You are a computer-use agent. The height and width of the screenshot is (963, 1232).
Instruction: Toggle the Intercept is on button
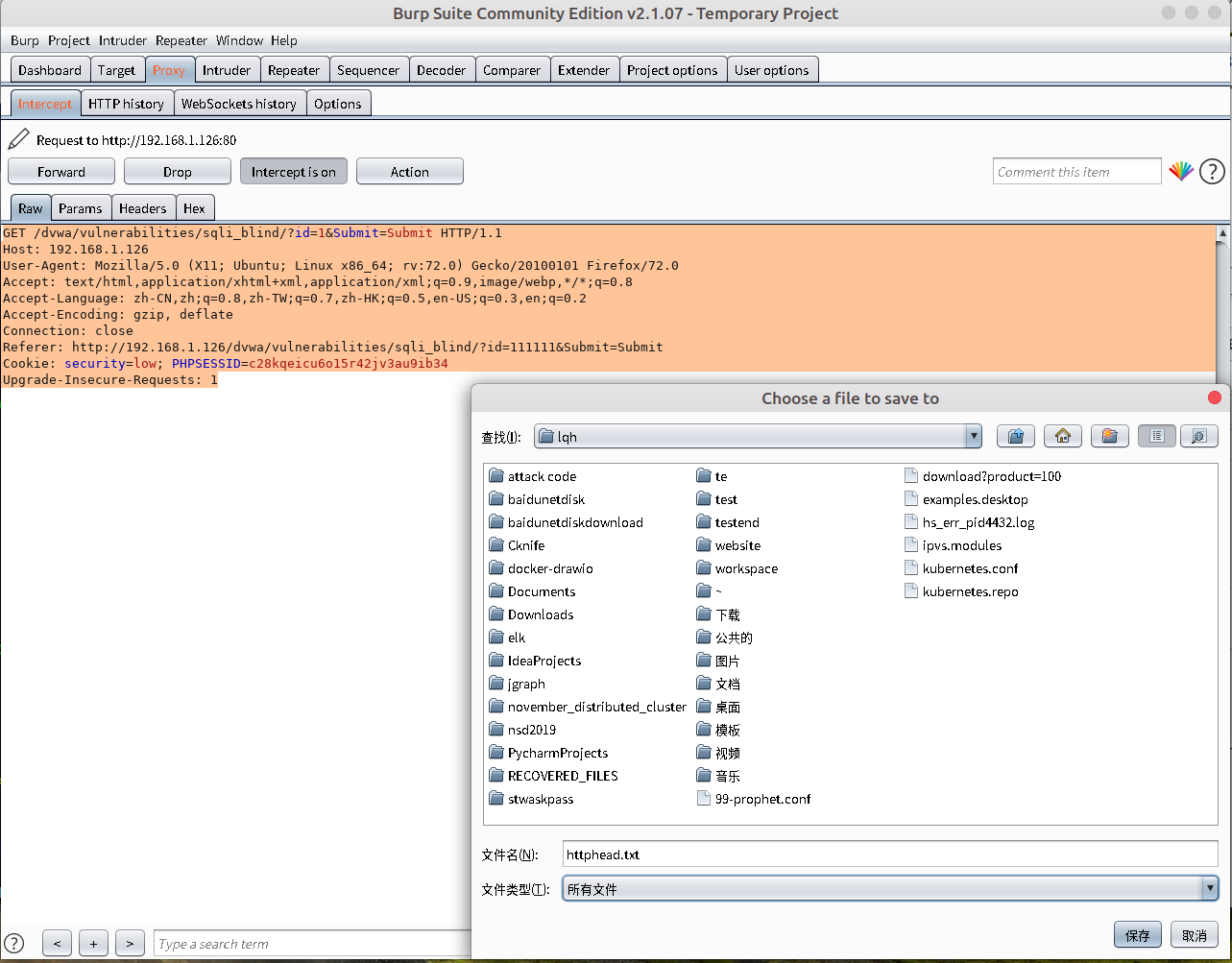tap(294, 172)
